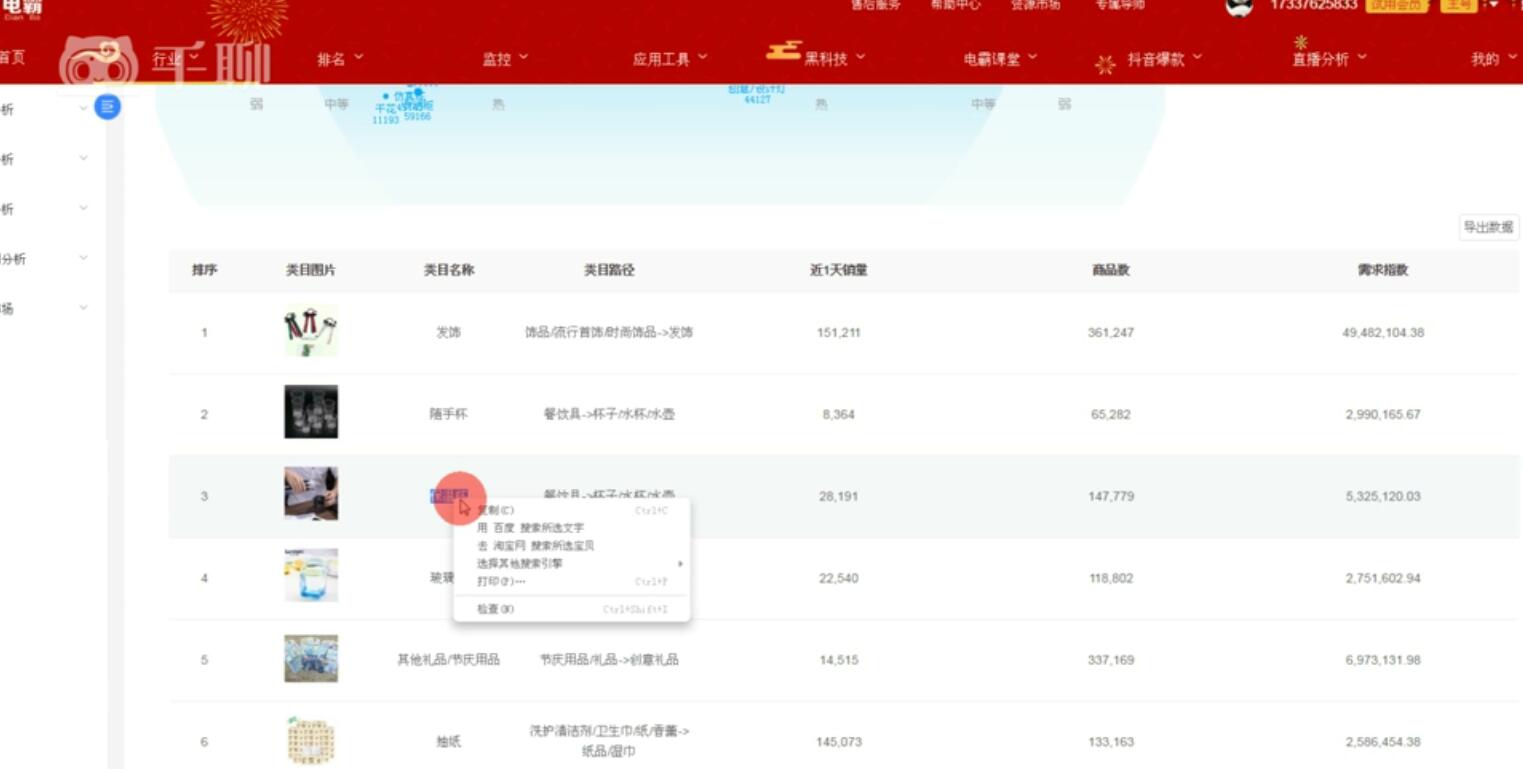Screen dimensions: 1523x769
Task: Open the 专属导师 link in top bar
Action: click(x=1120, y=5)
